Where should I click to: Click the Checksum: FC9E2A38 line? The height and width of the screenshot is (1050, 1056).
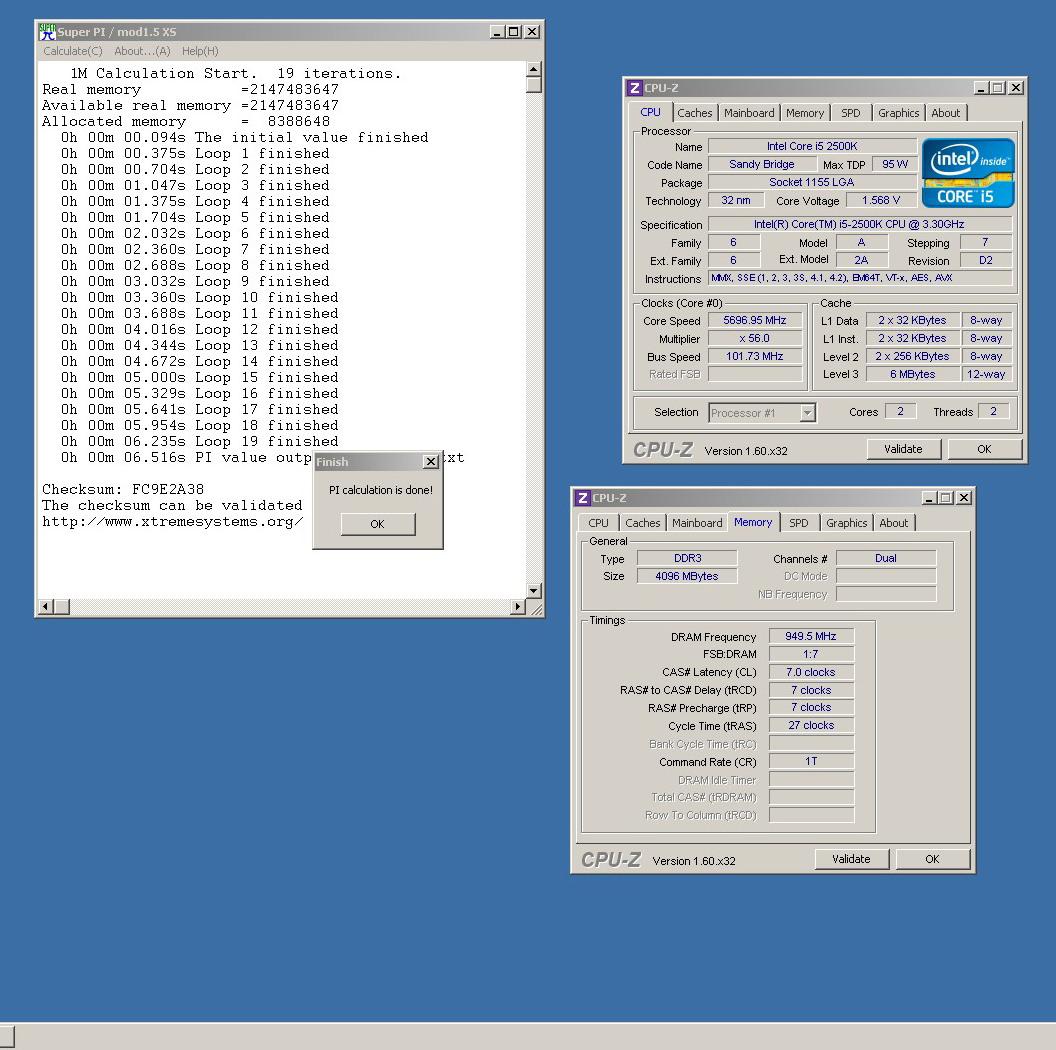tap(123, 490)
